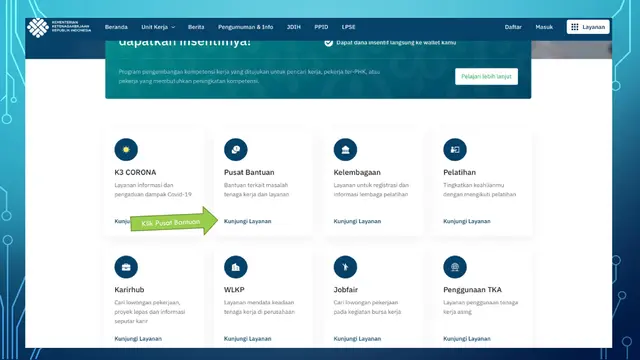Image resolution: width=640 pixels, height=360 pixels.
Task: Open the Pelatihan training icon
Action: click(x=455, y=149)
